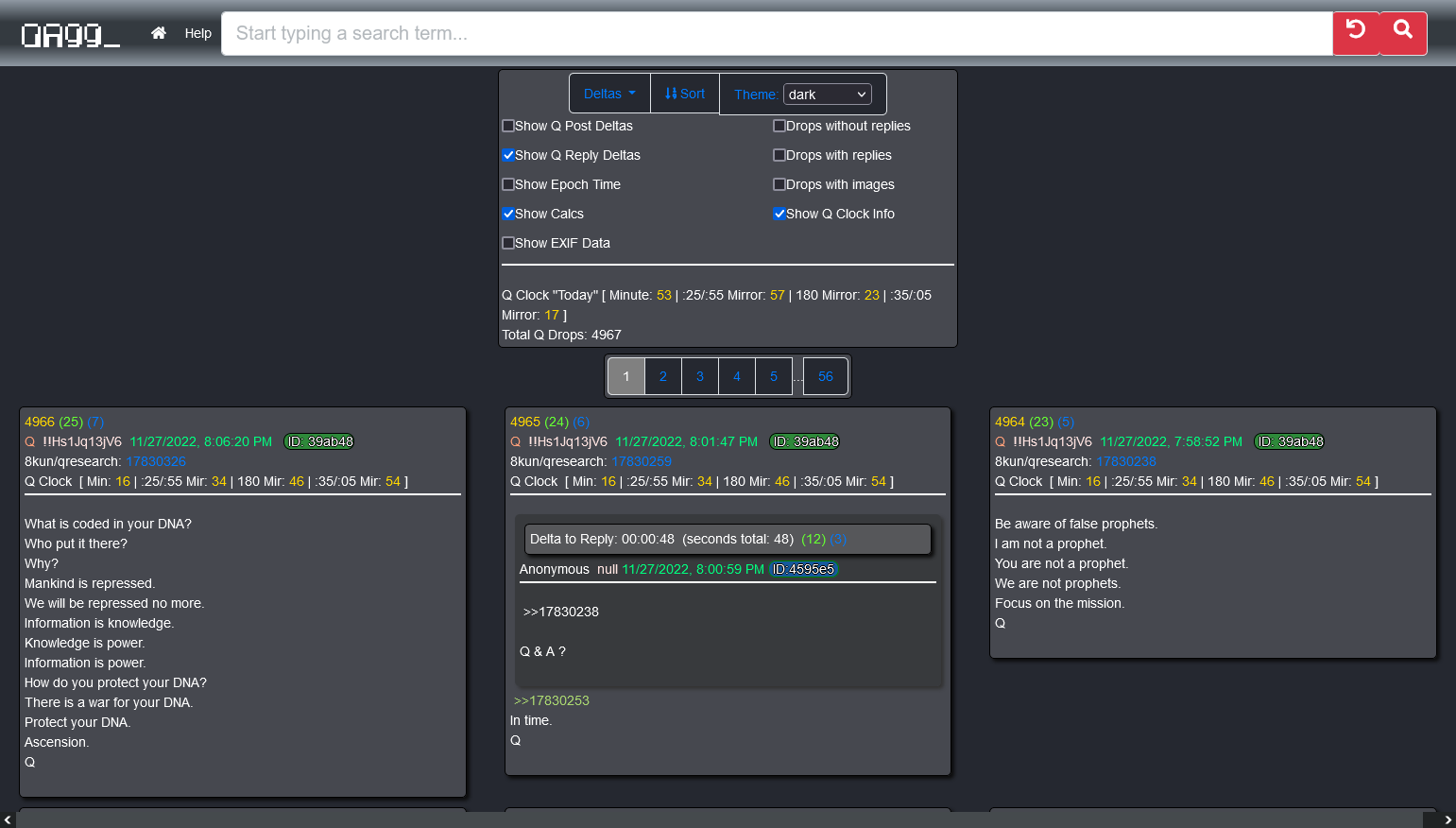Screen dimensions: 1456x828
Task: Click timestamp 11/27/2022, 8:01:47 PM
Action: (x=687, y=441)
